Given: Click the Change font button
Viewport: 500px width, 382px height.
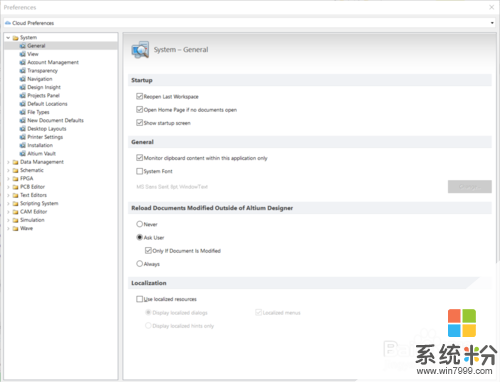Looking at the screenshot, I should (x=470, y=187).
